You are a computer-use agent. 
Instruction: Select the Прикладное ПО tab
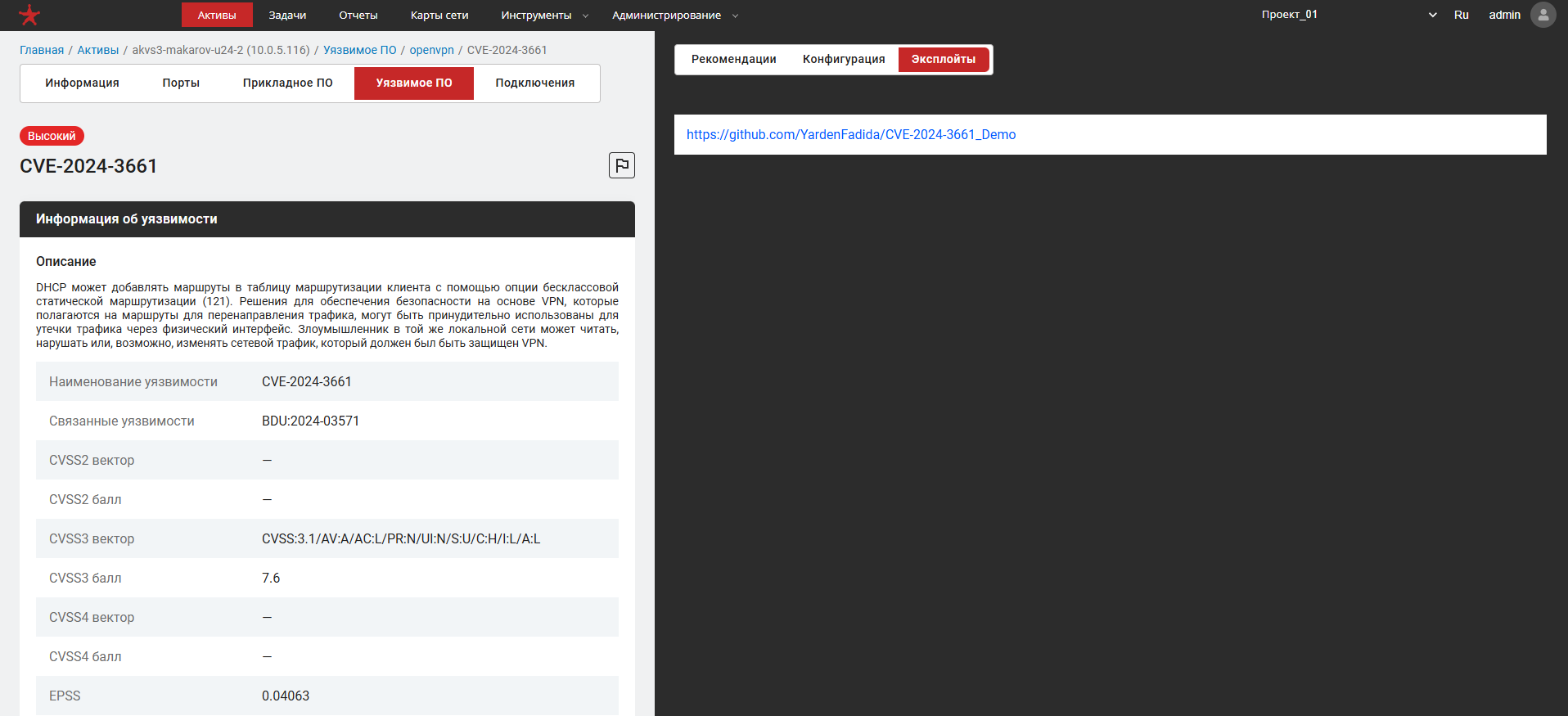click(x=288, y=83)
